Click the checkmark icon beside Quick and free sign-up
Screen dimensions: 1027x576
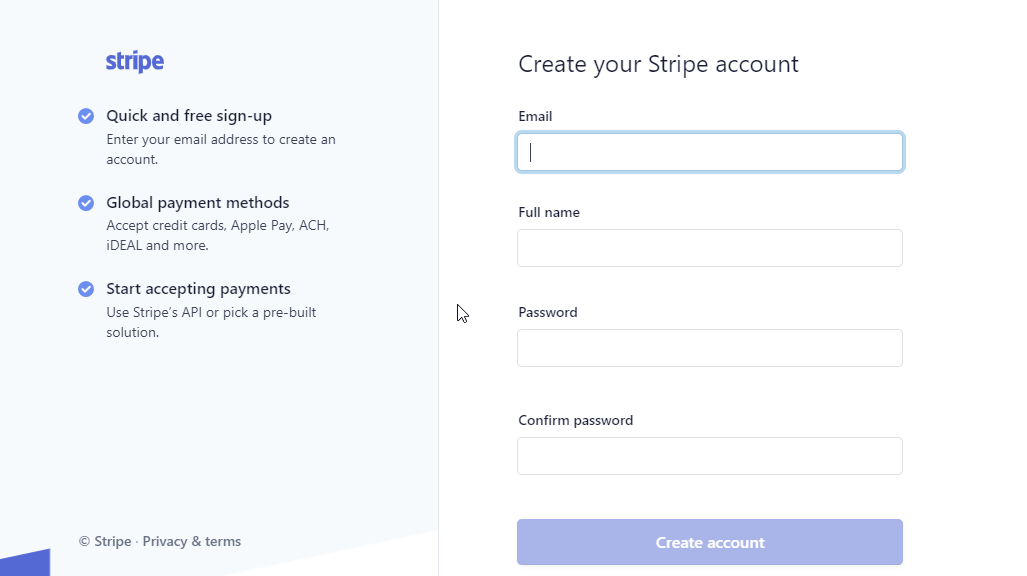[x=86, y=116]
